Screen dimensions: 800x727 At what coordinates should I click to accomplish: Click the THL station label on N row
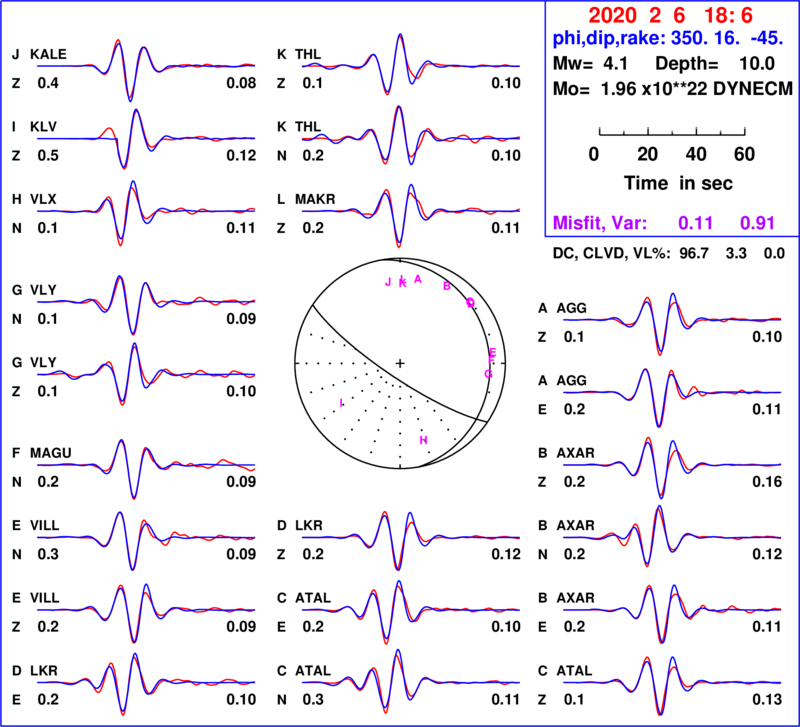308,127
